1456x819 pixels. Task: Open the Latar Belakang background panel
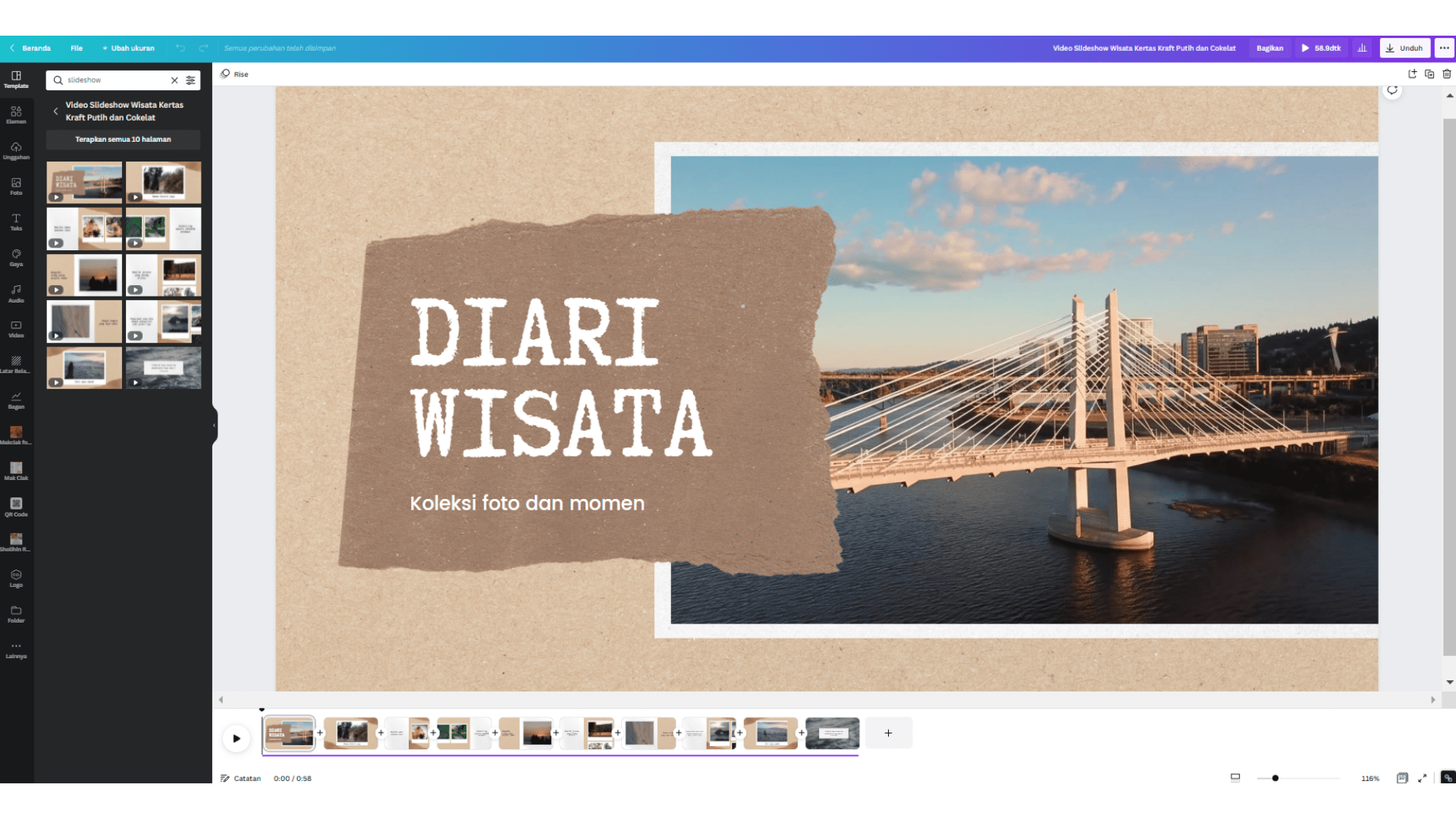[16, 364]
